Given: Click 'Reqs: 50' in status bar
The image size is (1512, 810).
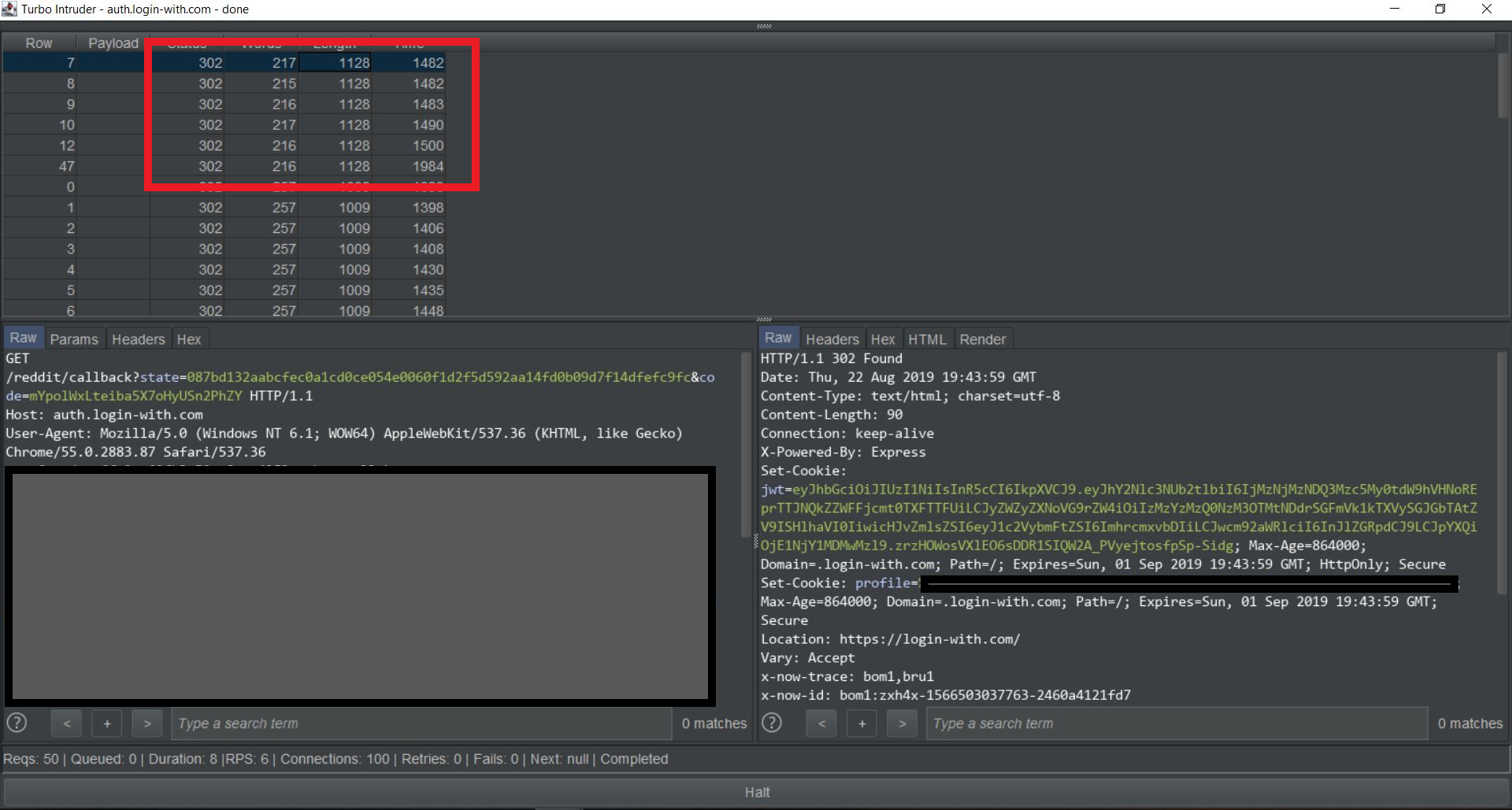Looking at the screenshot, I should coord(31,759).
